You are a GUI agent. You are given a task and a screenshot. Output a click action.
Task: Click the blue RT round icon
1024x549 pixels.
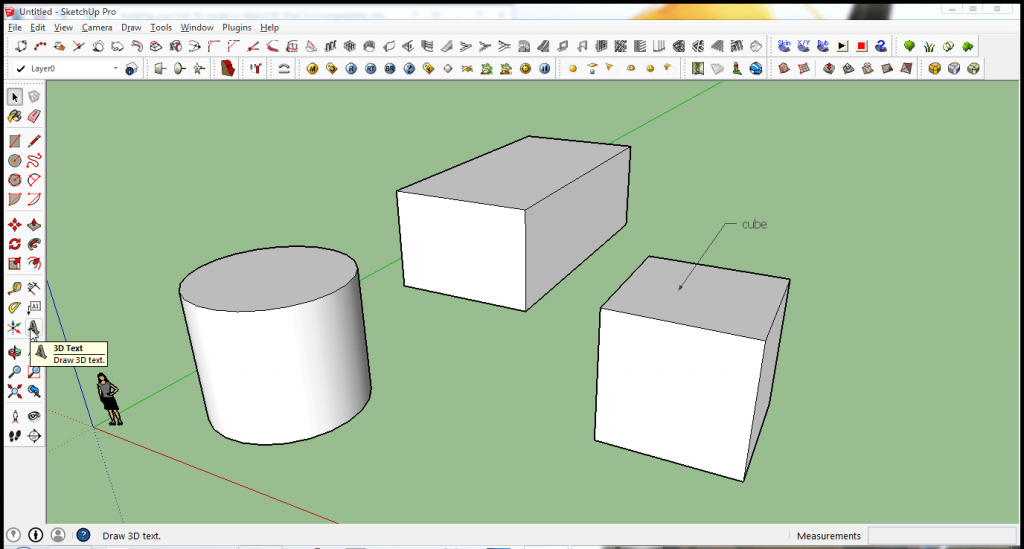tap(370, 69)
